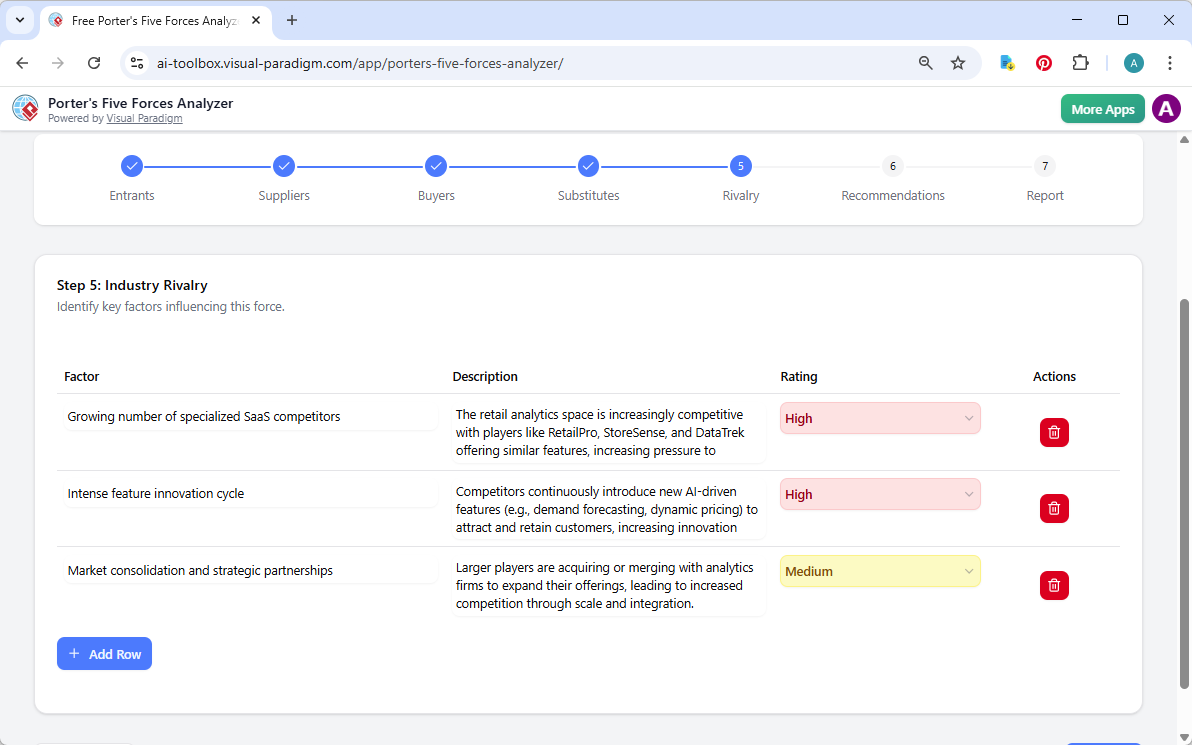Change rating for intense feature innovation cycle
The height and width of the screenshot is (745, 1192).
pos(879,494)
